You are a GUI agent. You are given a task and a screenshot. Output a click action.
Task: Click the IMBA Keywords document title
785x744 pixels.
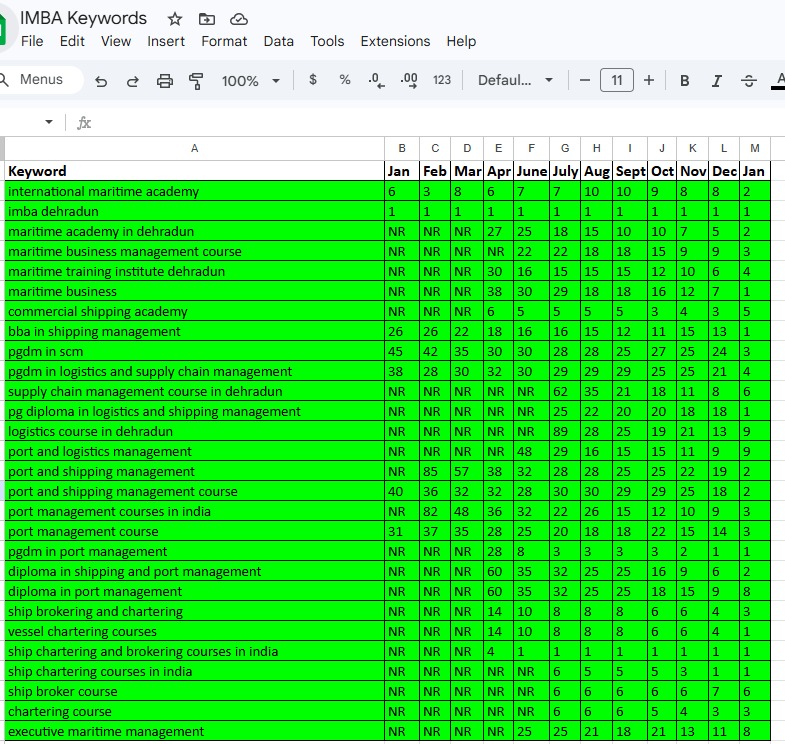point(83,18)
